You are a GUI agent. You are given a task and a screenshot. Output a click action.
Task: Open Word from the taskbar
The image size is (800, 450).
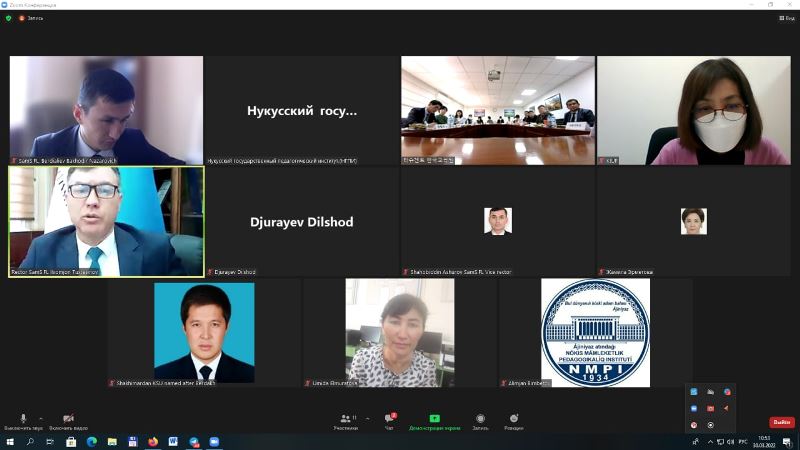coord(173,441)
